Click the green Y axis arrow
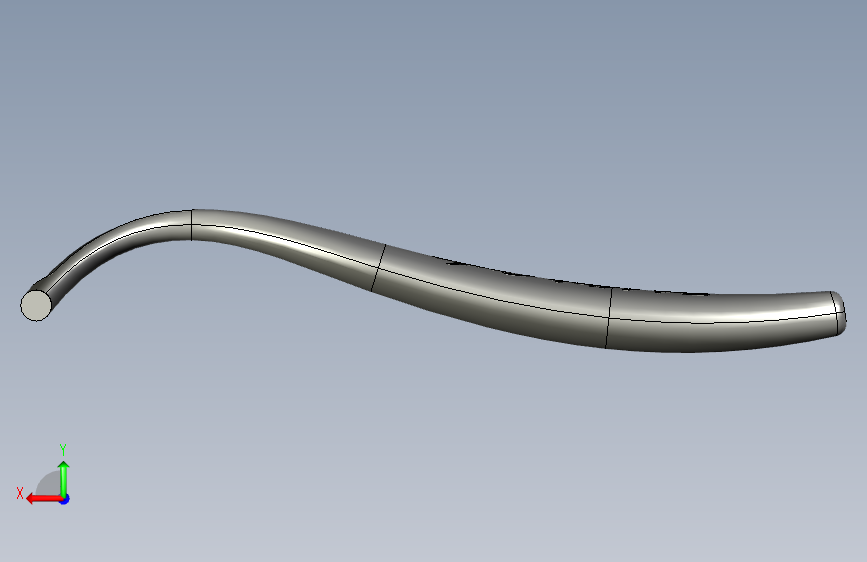867x562 pixels. [64, 479]
